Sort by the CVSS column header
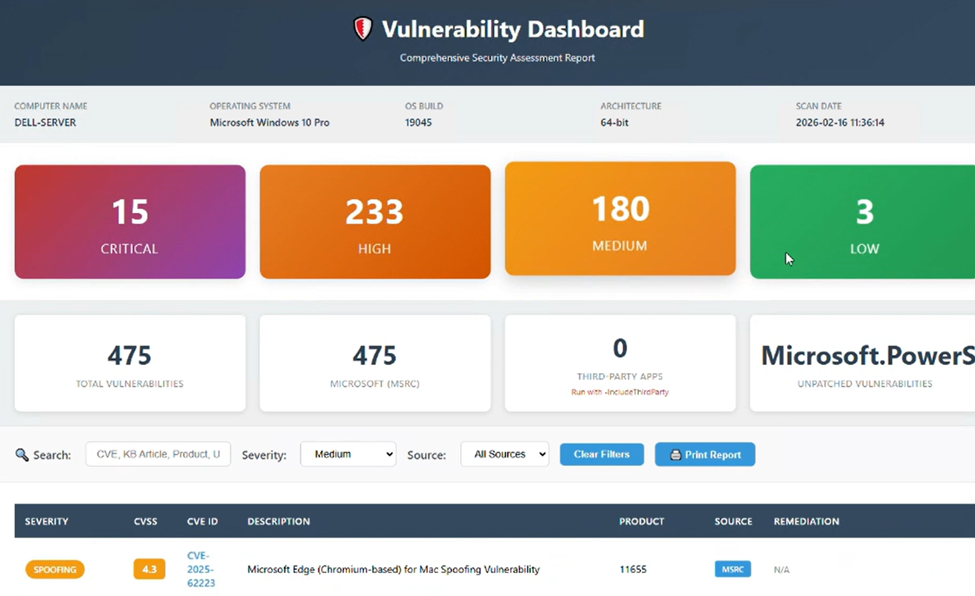Screen dimensions: 975x596 [x=146, y=521]
